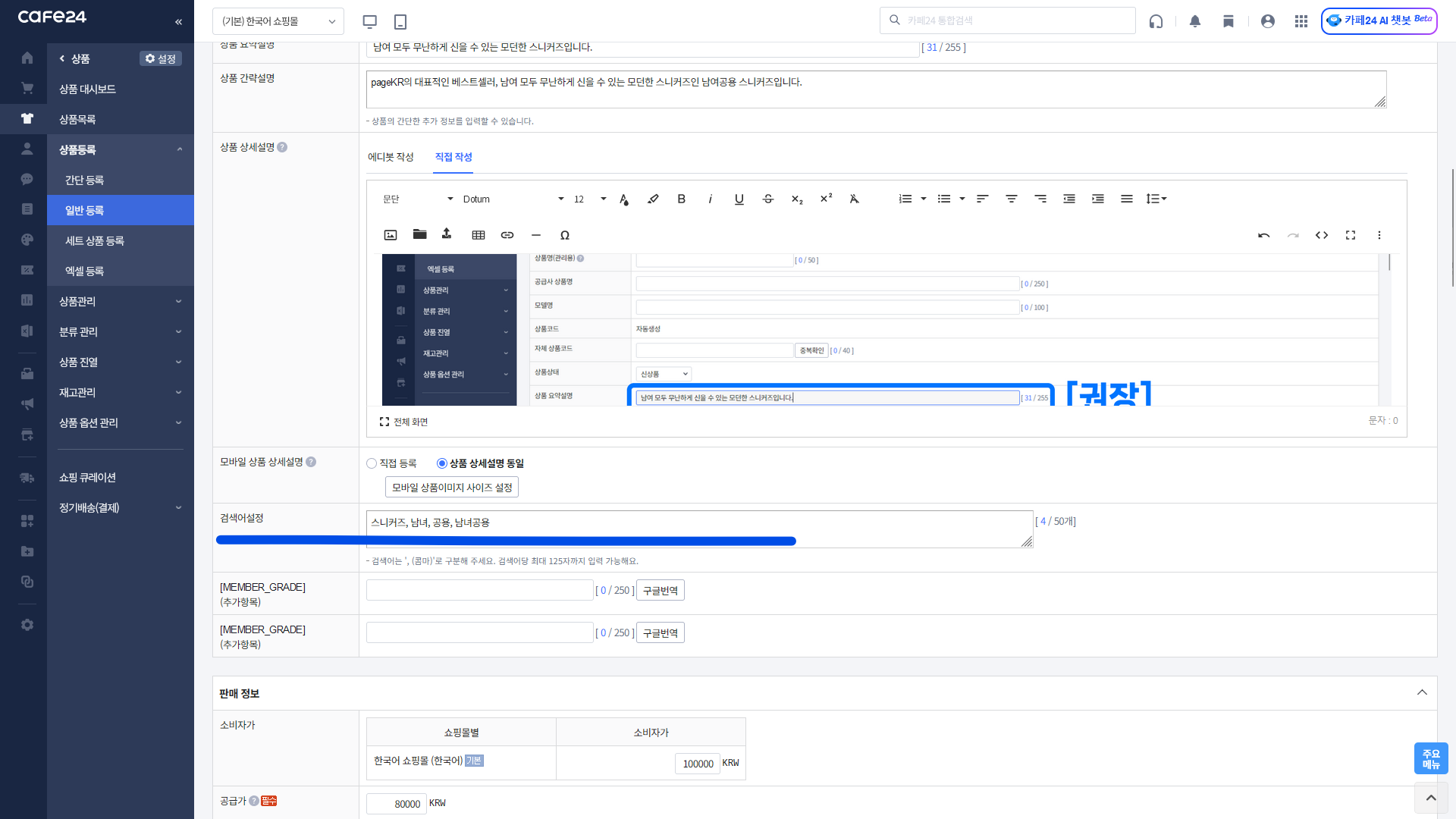Screen dimensions: 1456x819
Task: Open the 한국어 쇼핑몰 shop dropdown
Action: [x=278, y=21]
